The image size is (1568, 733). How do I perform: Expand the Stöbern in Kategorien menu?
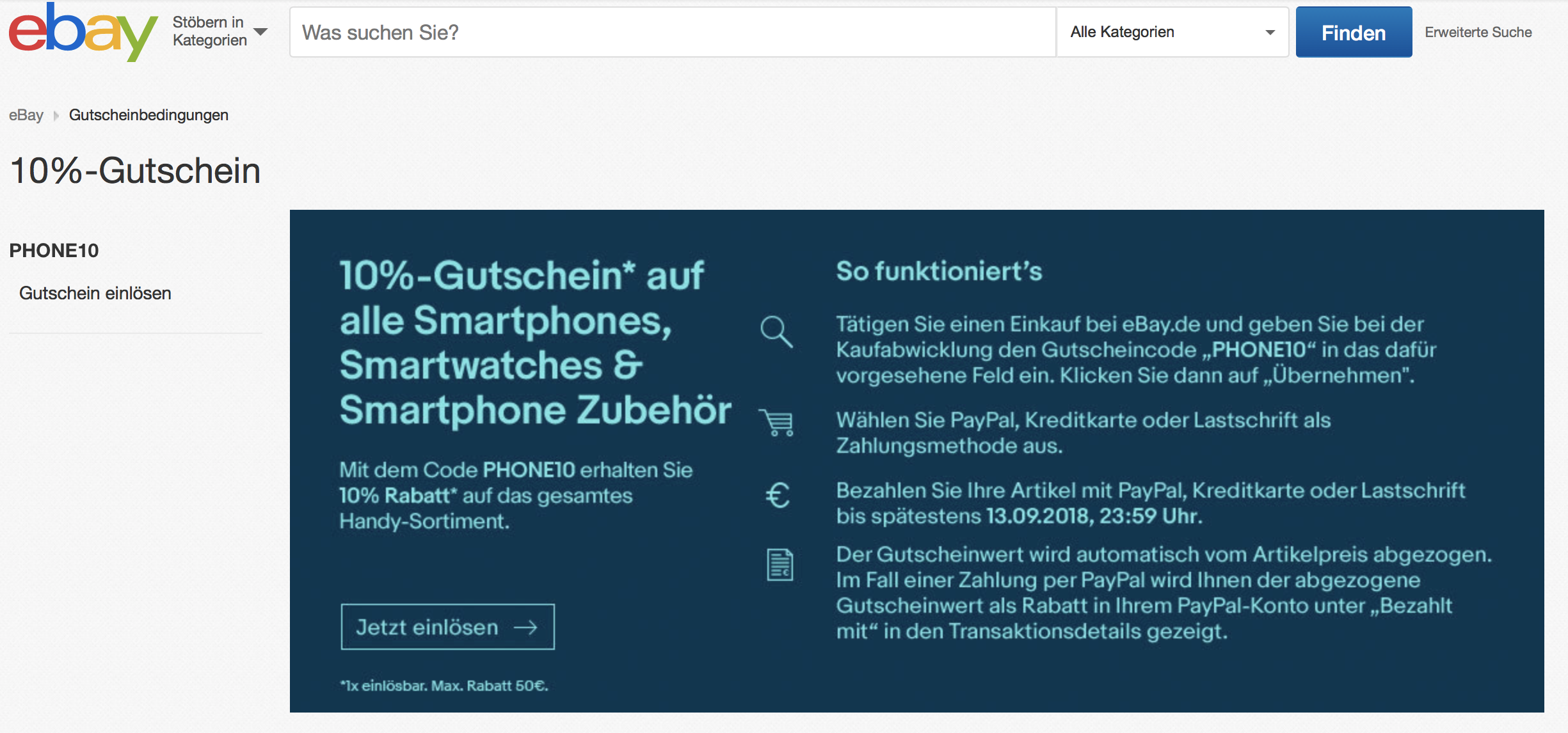[209, 31]
